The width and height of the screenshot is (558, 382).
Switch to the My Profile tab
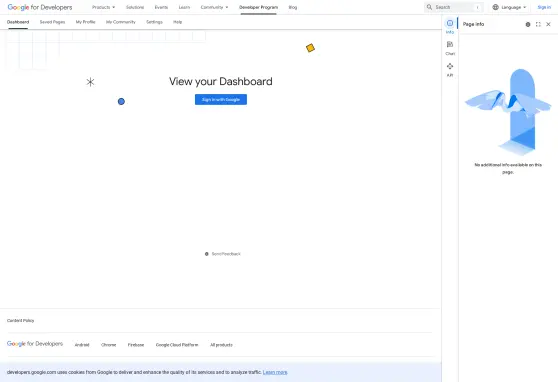click(85, 22)
